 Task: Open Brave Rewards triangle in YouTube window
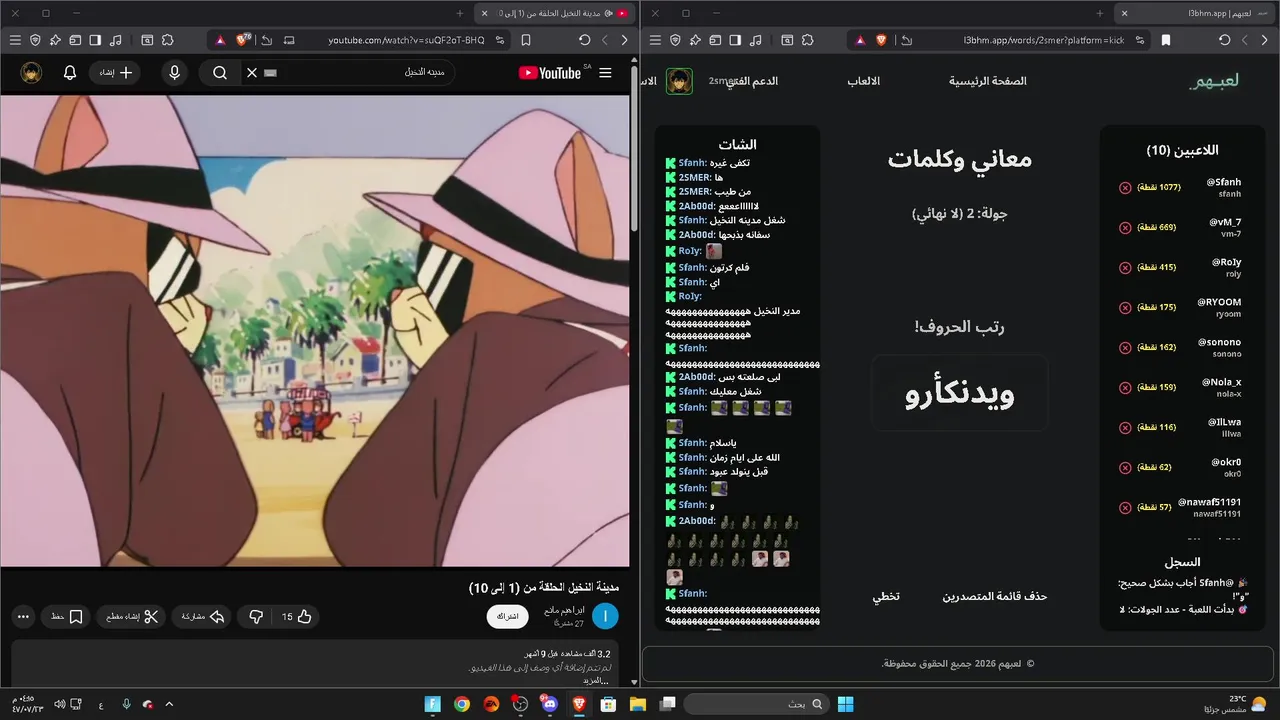point(220,40)
